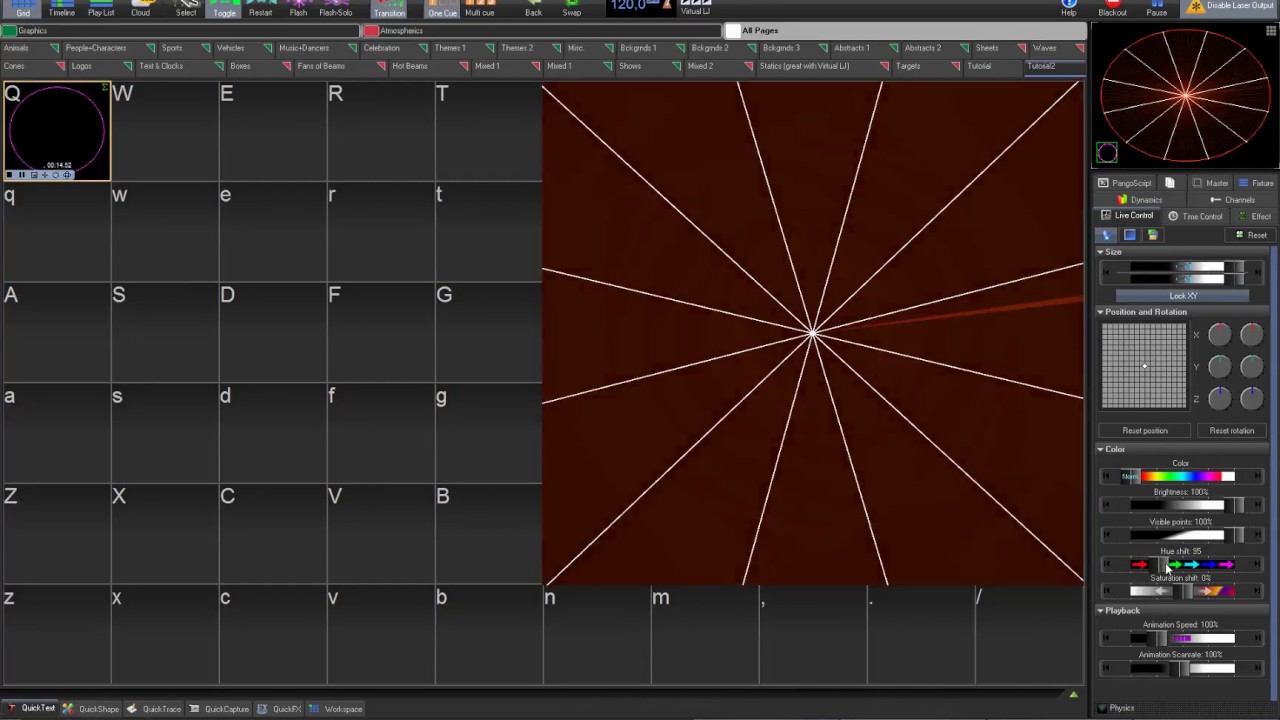Enable Multi cue mode
This screenshot has height=720, width=1280.
(x=479, y=9)
